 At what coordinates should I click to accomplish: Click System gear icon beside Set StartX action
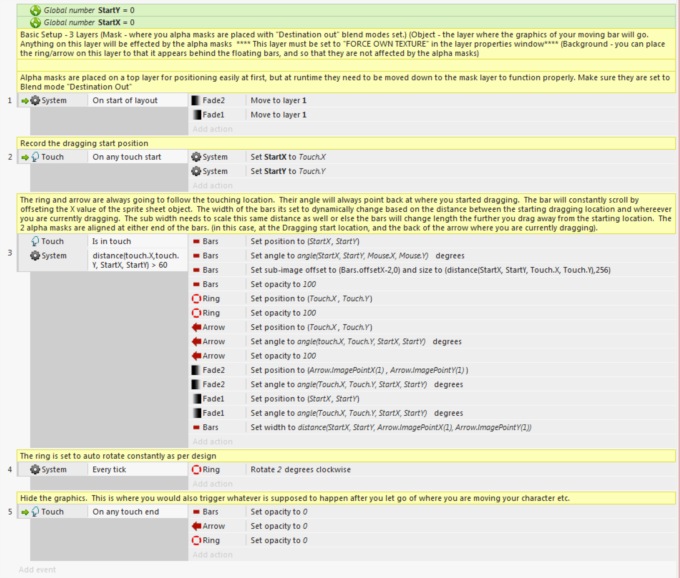[x=196, y=157]
